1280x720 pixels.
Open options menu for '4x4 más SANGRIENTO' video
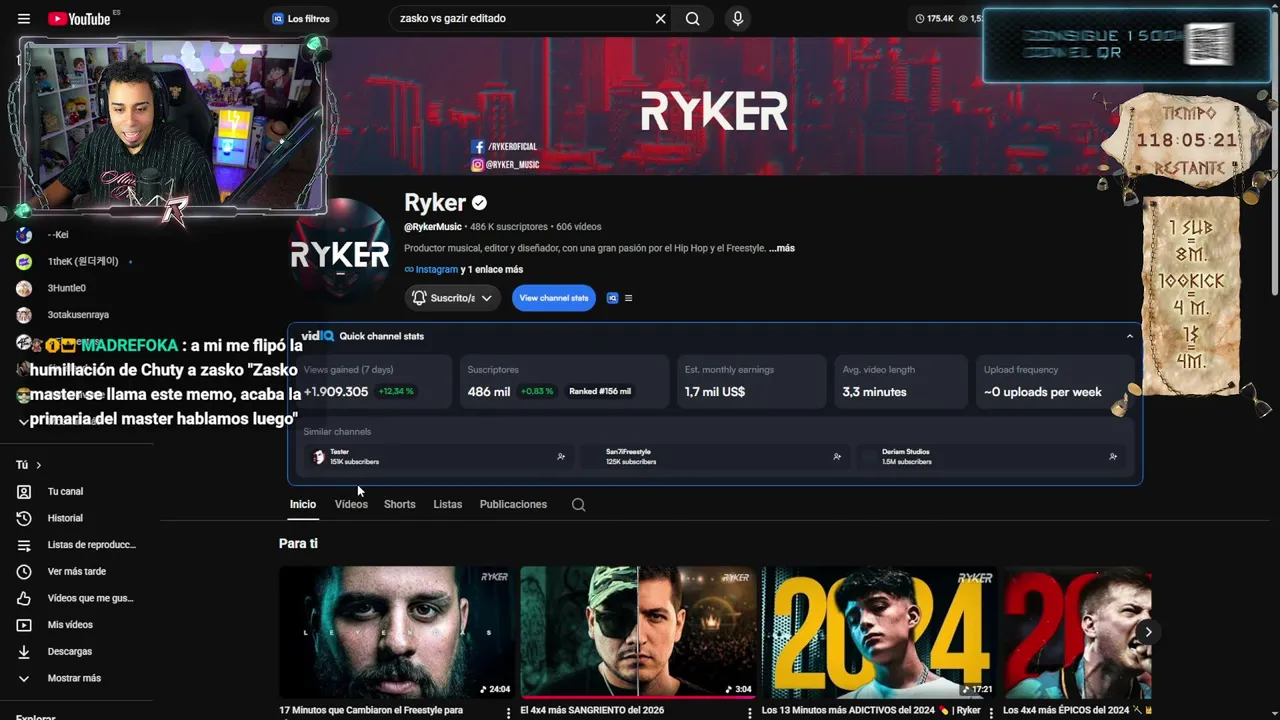click(x=750, y=712)
